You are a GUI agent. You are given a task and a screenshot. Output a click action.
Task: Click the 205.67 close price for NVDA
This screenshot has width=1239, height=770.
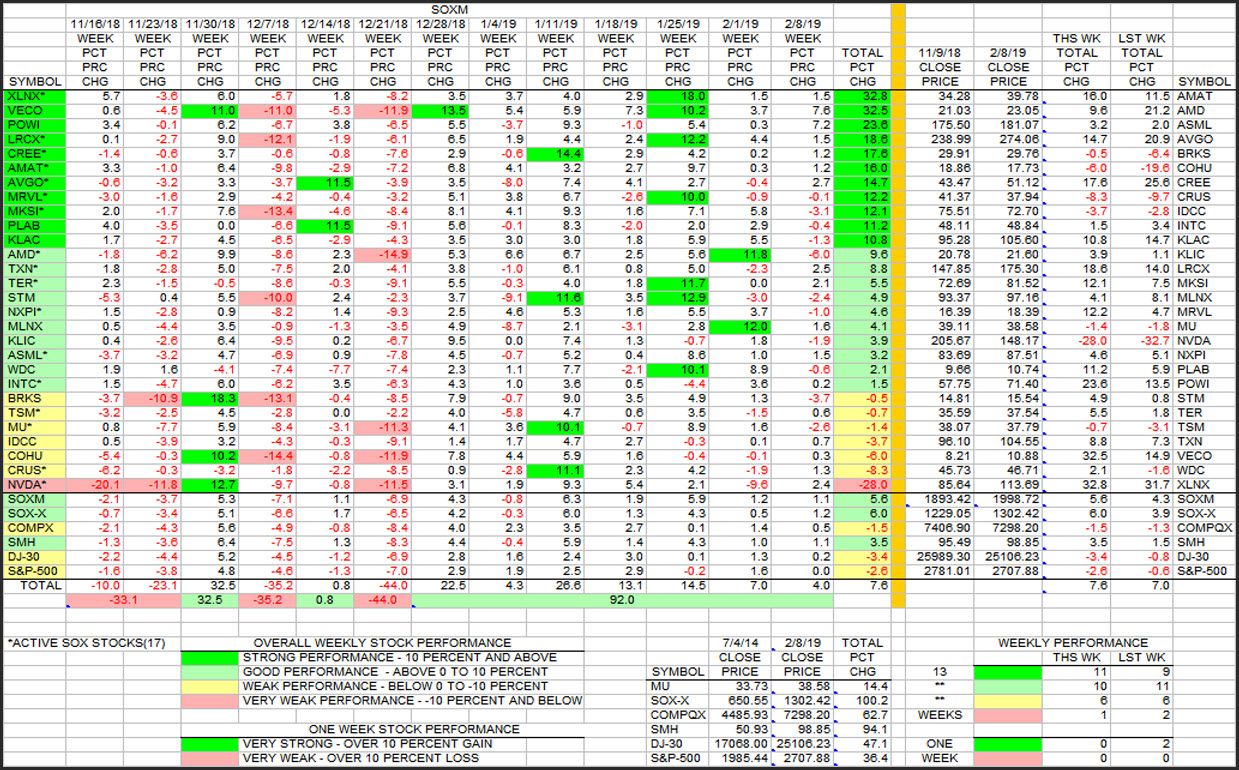tap(941, 341)
